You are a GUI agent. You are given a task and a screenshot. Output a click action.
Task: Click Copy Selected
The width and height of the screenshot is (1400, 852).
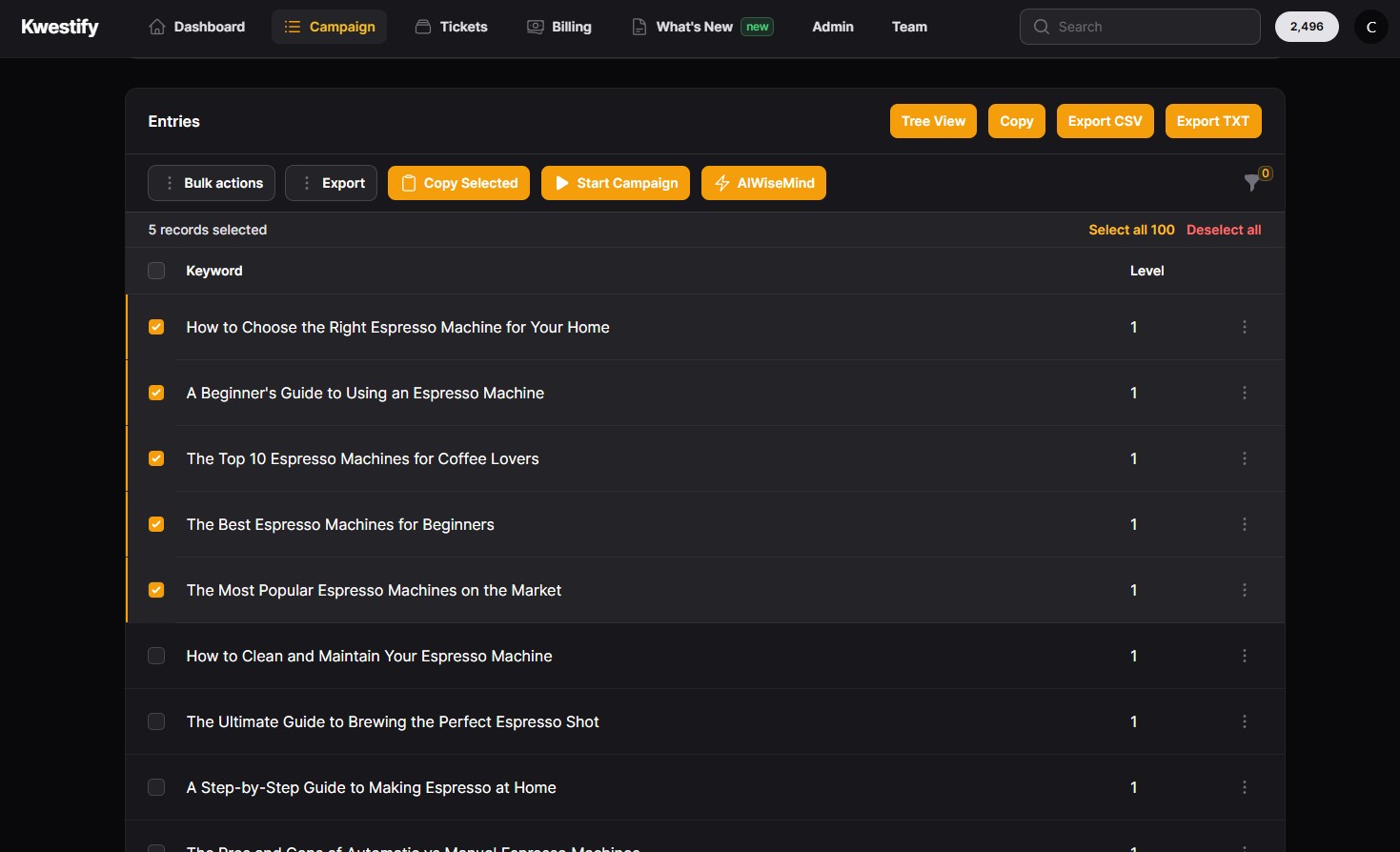click(458, 183)
